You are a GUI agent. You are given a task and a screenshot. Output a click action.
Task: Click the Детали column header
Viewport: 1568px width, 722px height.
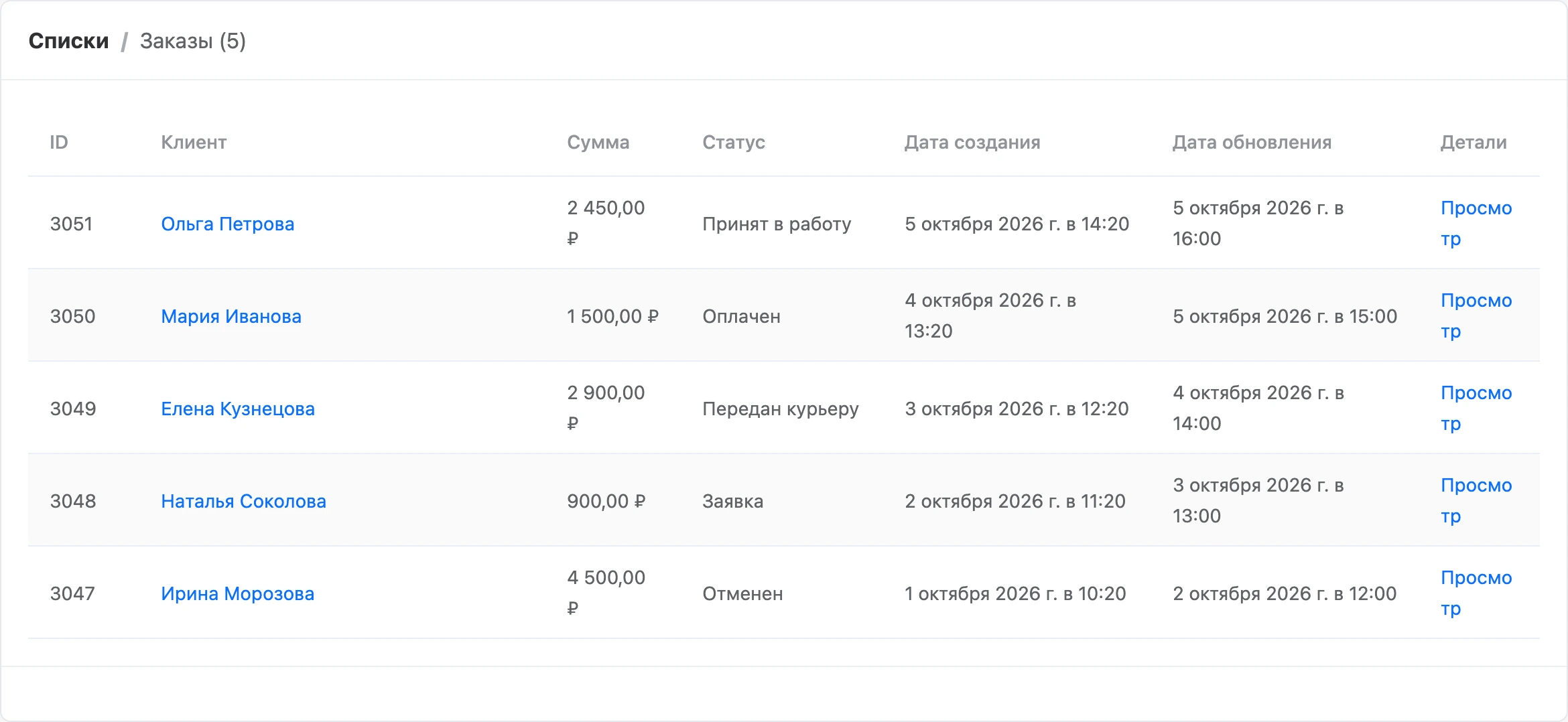point(1474,142)
